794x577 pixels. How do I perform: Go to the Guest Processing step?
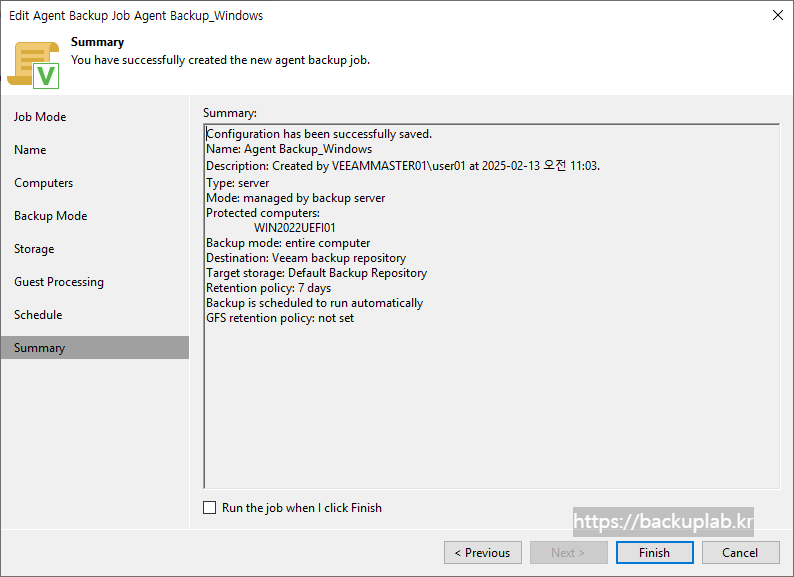click(59, 282)
